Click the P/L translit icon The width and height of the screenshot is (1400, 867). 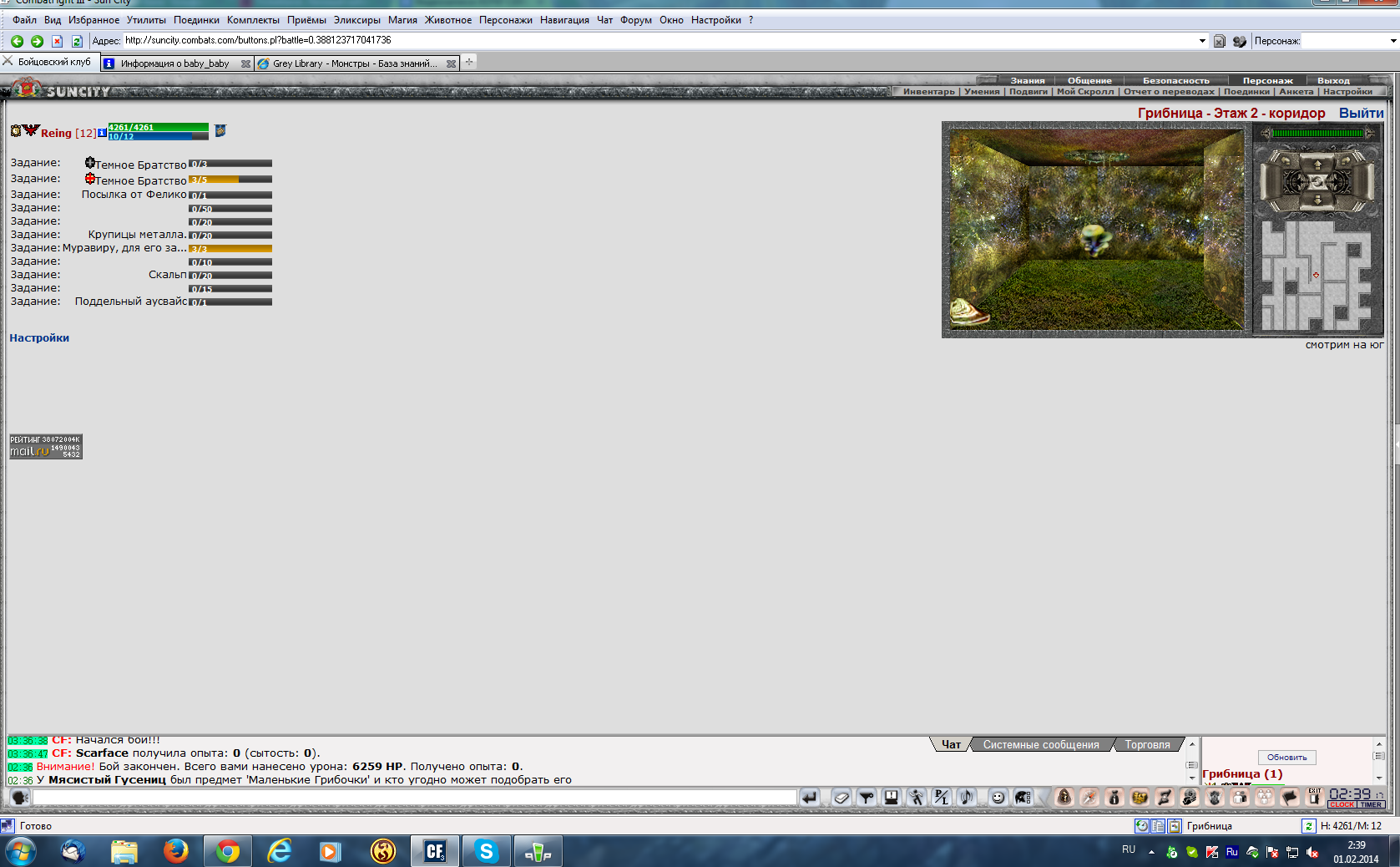pyautogui.click(x=942, y=798)
